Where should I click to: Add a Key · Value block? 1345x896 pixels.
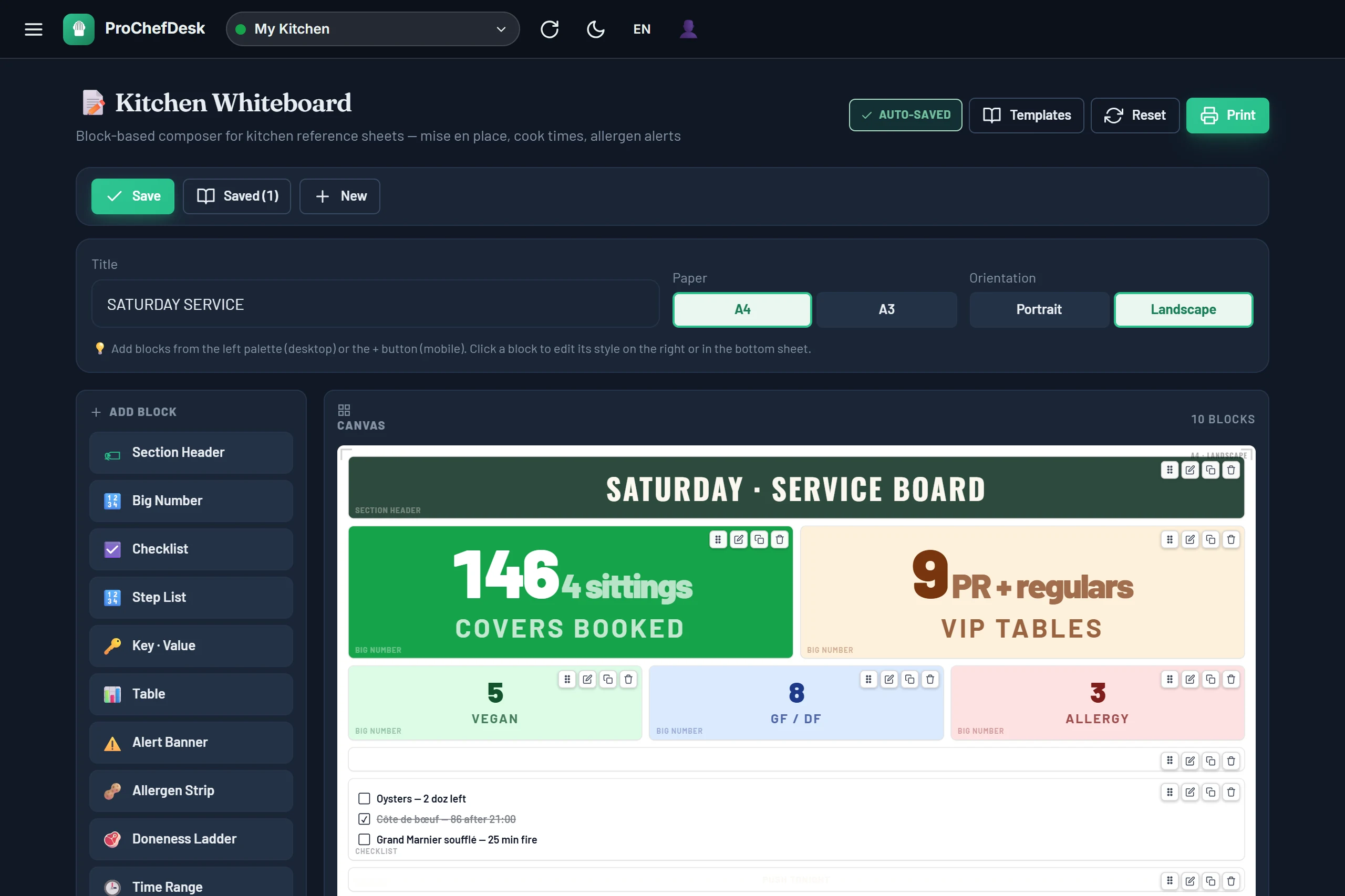click(x=191, y=645)
